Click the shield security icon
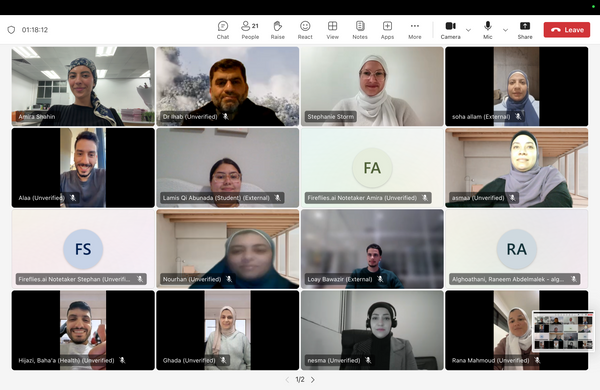Image resolution: width=600 pixels, height=390 pixels. point(11,30)
